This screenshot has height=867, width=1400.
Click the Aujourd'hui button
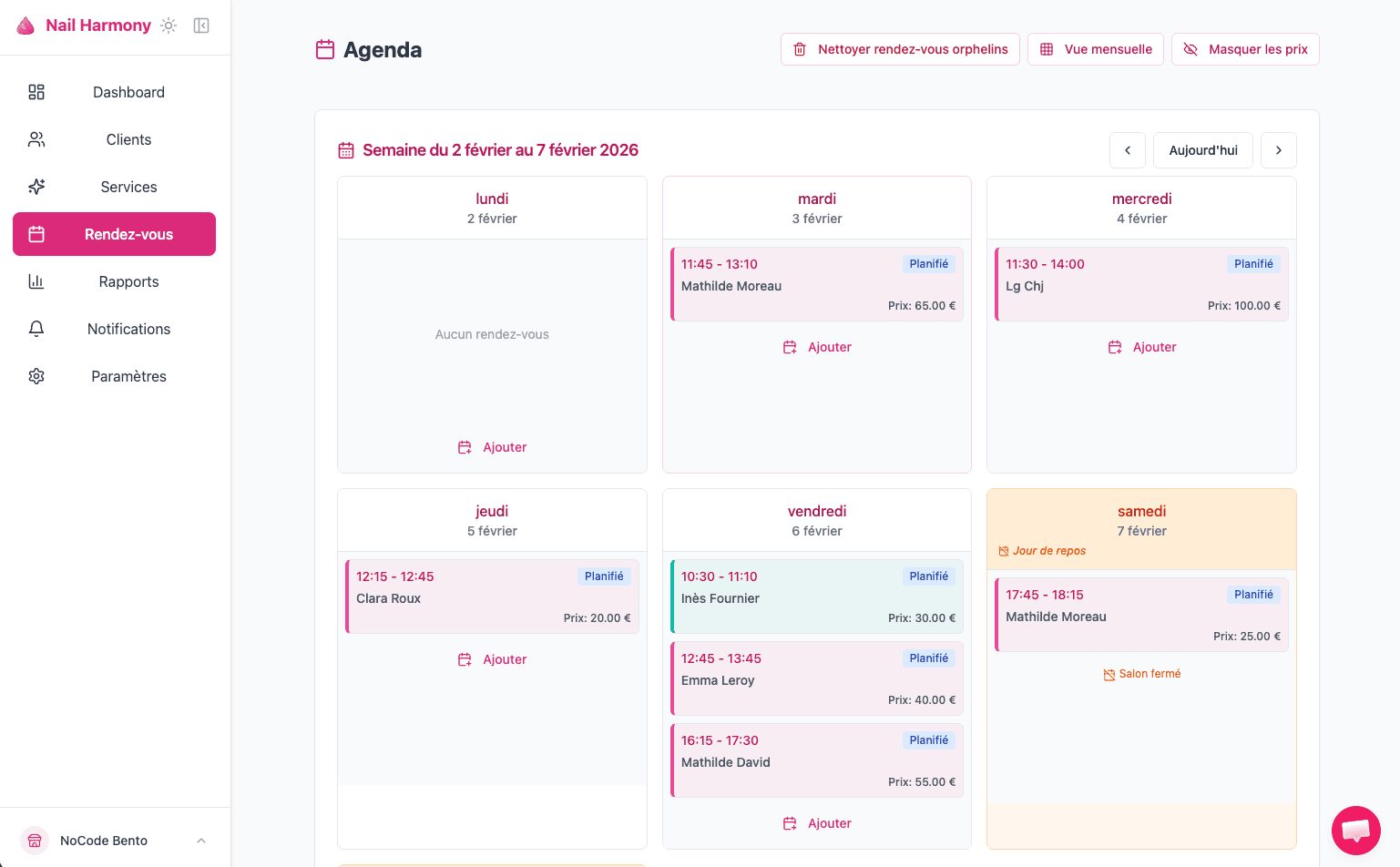click(1202, 149)
